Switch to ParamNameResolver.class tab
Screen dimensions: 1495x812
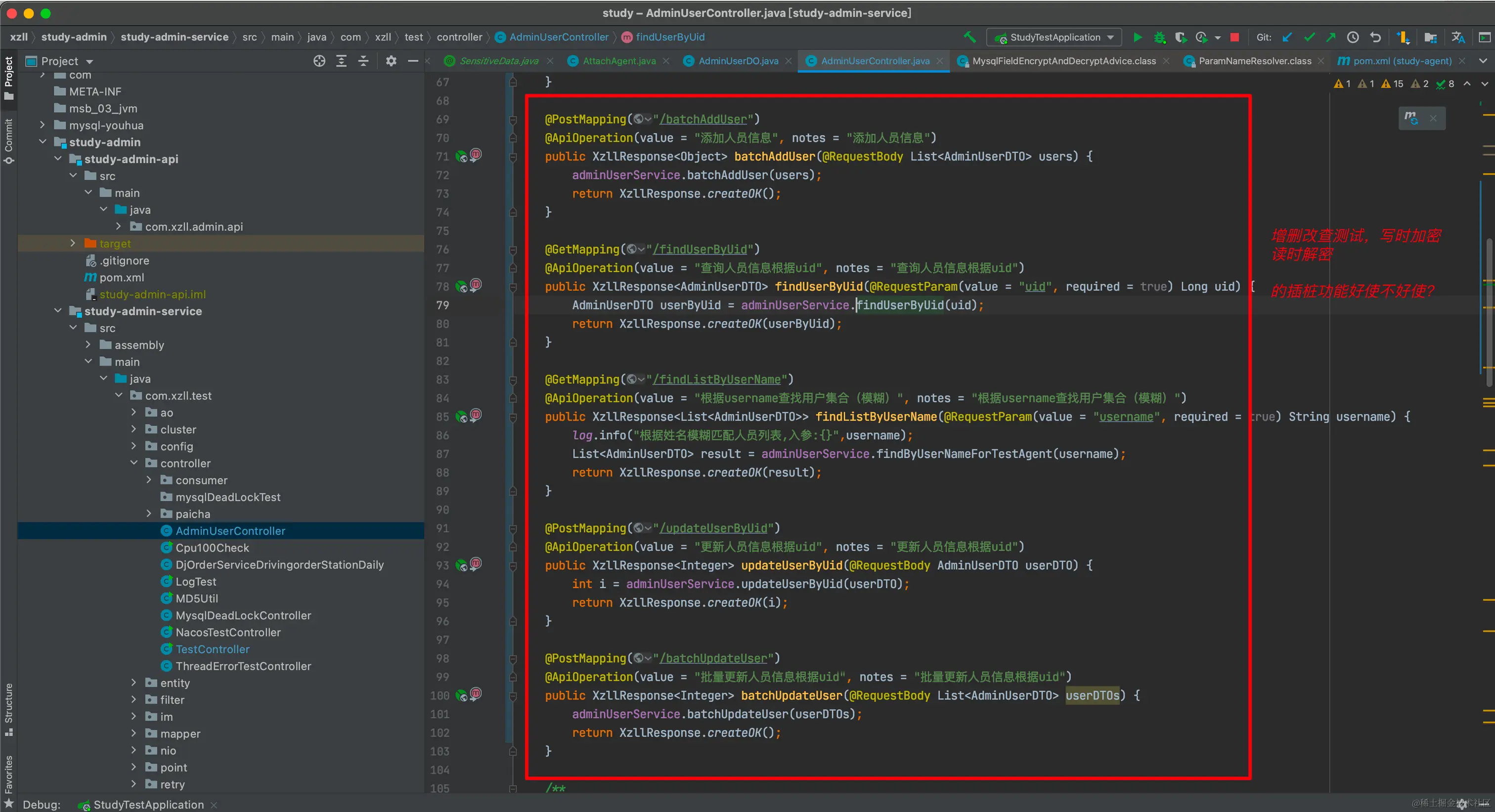tap(1255, 61)
